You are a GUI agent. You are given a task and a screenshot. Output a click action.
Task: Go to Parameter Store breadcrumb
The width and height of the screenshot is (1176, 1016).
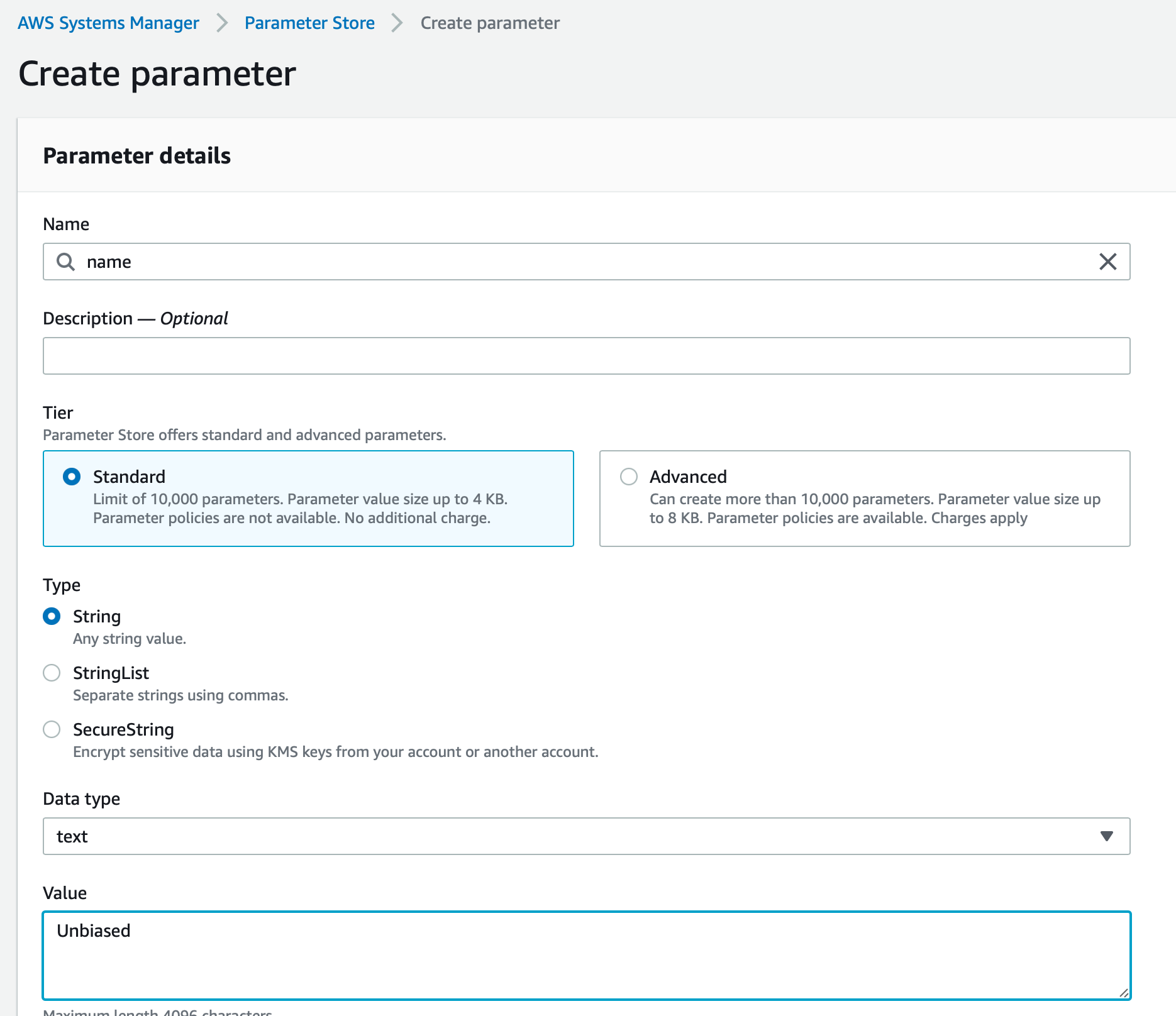coord(309,23)
